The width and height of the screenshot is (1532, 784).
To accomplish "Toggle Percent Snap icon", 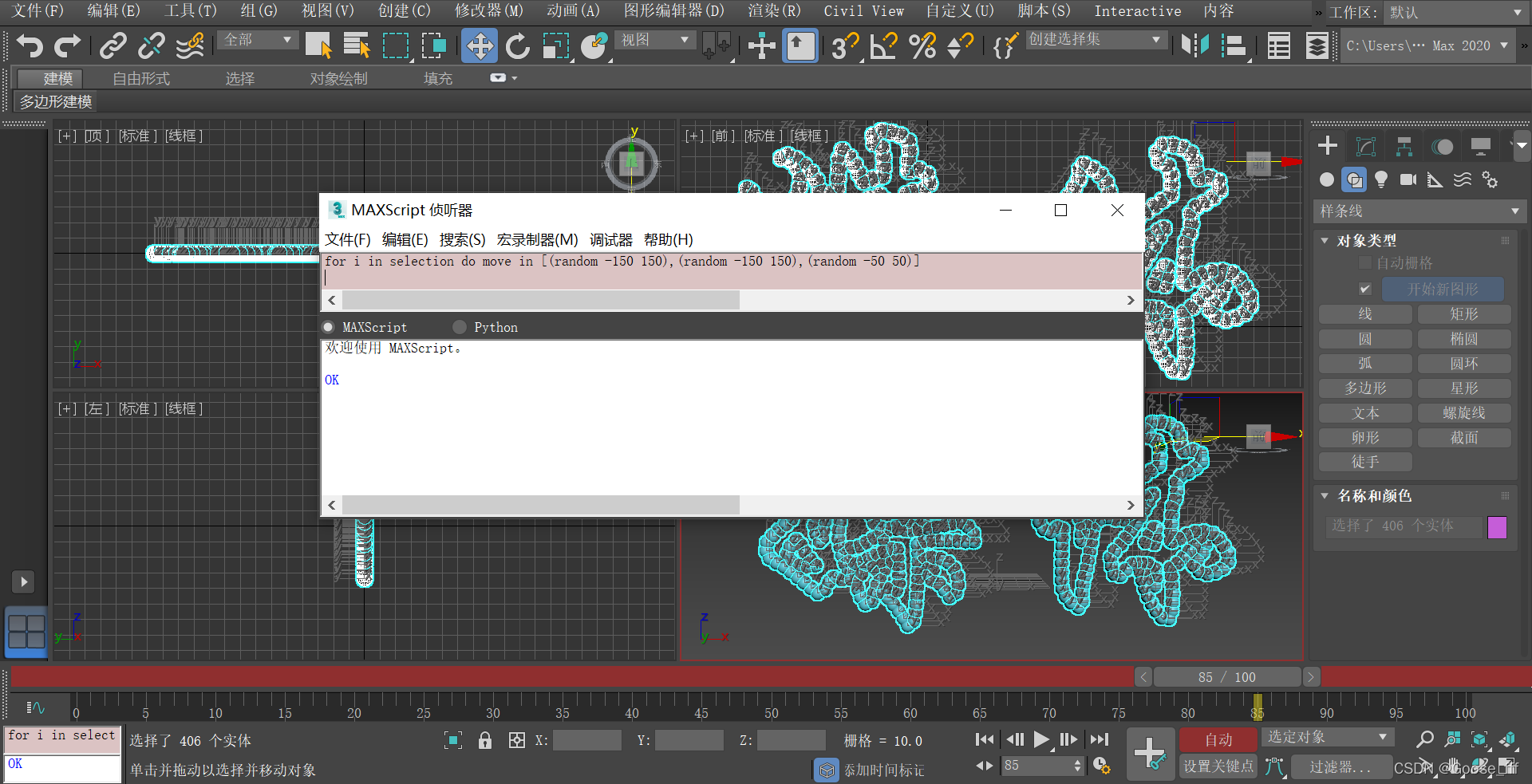I will coord(922,46).
